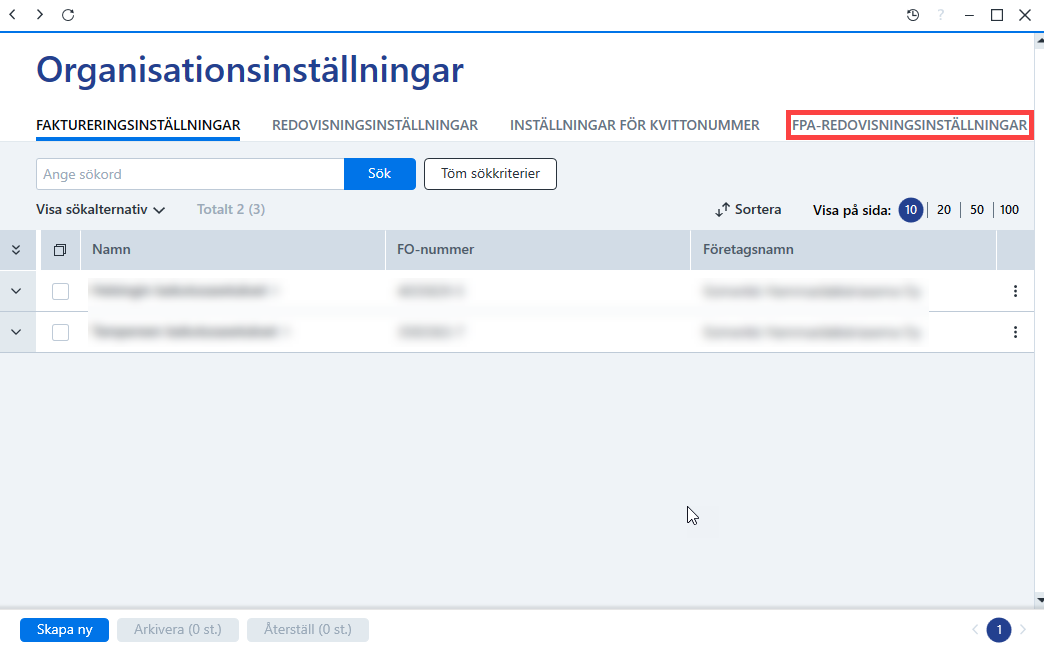Click the Arkivera (0 st.) button
The width and height of the screenshot is (1044, 647).
tap(178, 630)
